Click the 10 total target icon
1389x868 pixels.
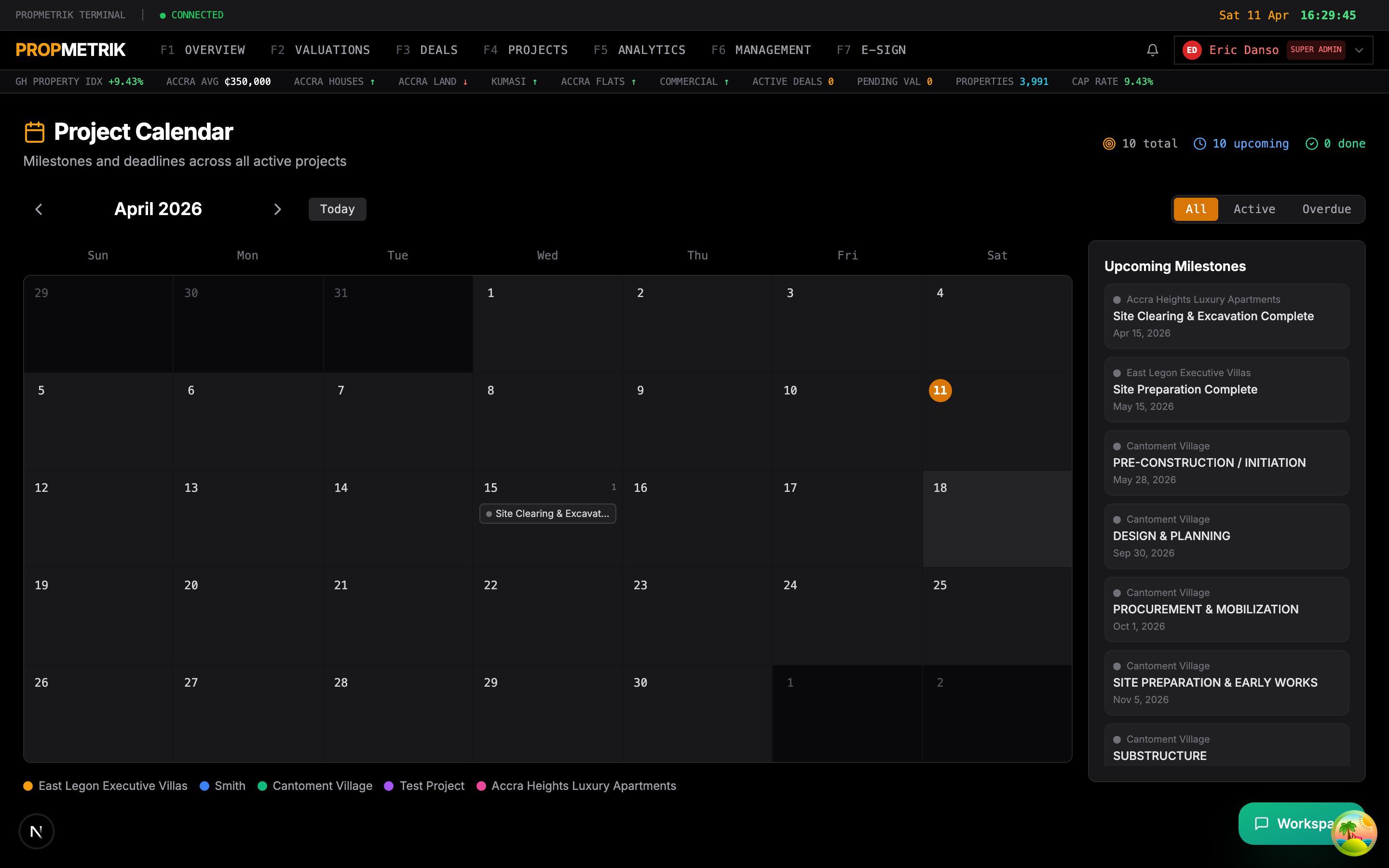[x=1109, y=144]
